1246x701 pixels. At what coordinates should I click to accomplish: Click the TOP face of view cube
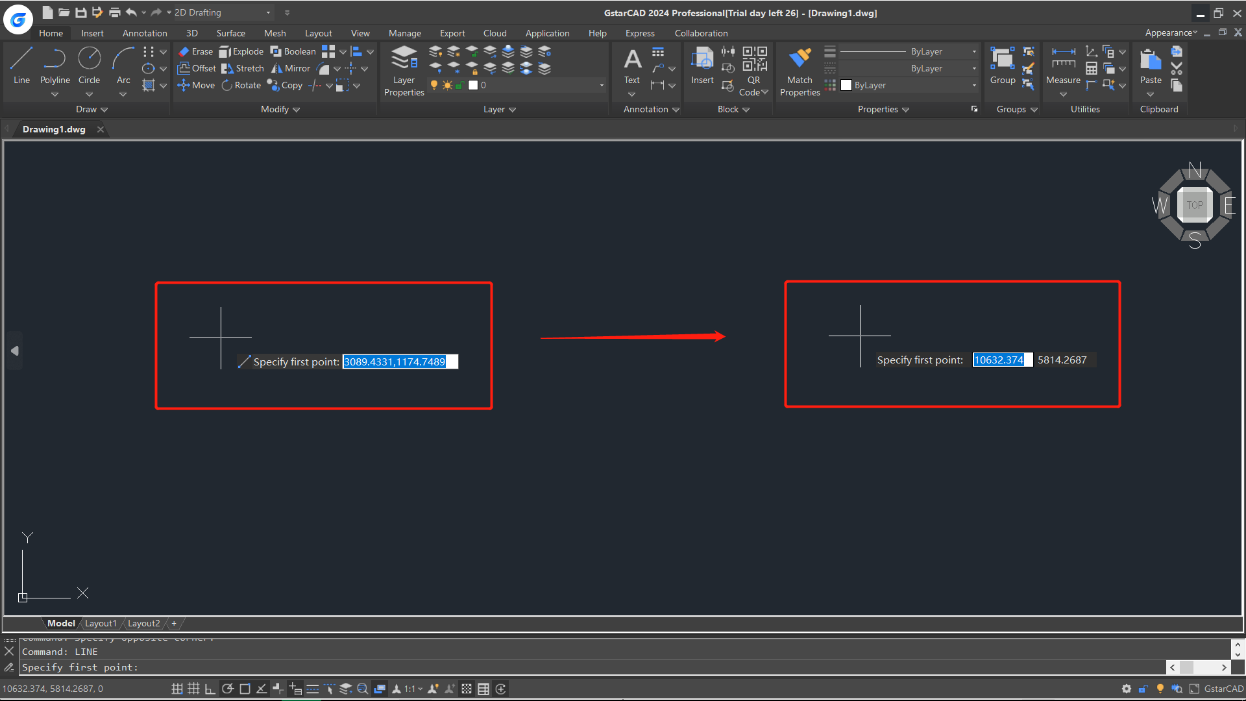(1194, 205)
